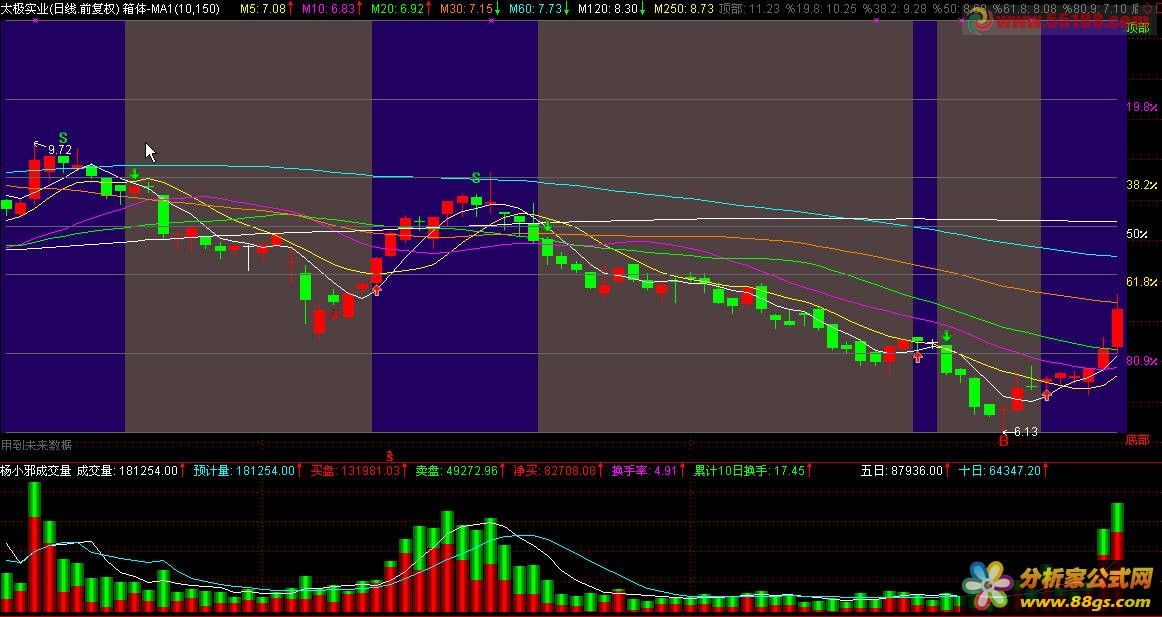
Task: Click the green down arrow after the first S
Action: pos(134,174)
